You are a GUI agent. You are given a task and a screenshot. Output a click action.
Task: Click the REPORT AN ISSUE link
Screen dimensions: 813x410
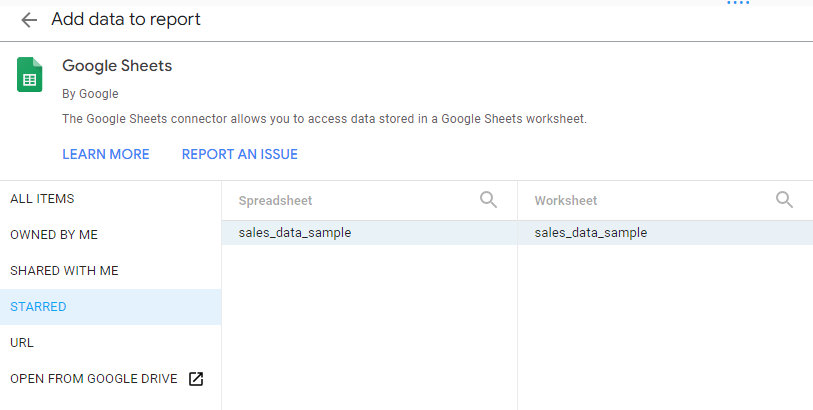[x=239, y=154]
